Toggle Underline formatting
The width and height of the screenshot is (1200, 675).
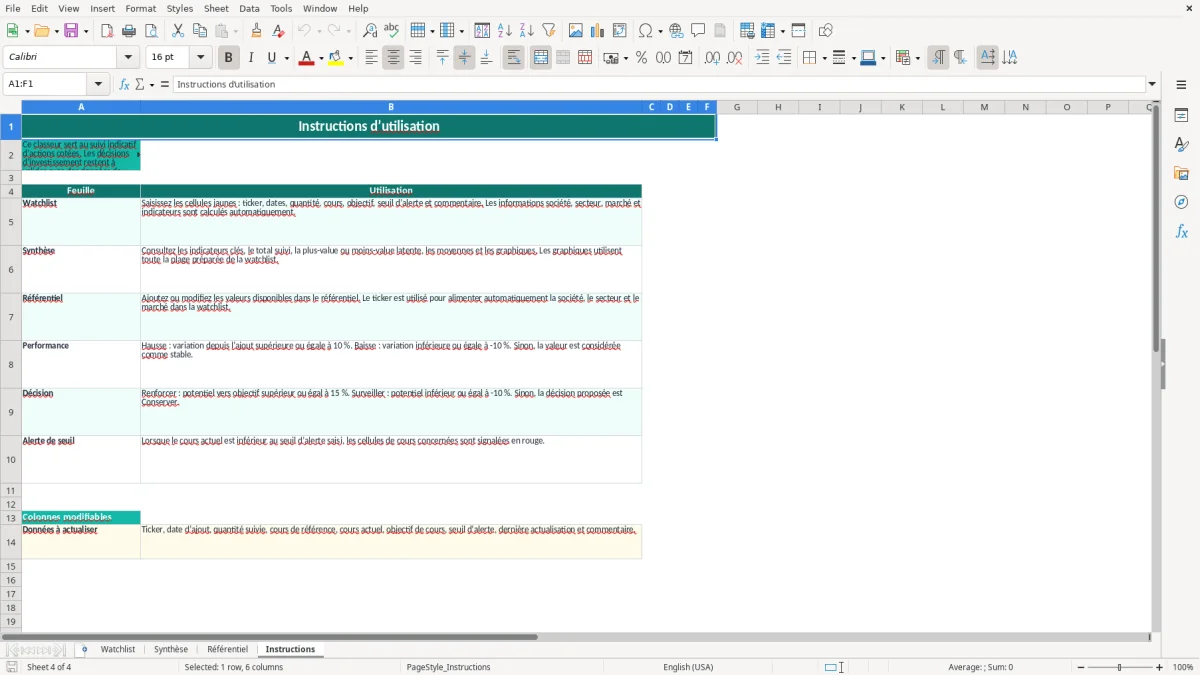[x=271, y=58]
